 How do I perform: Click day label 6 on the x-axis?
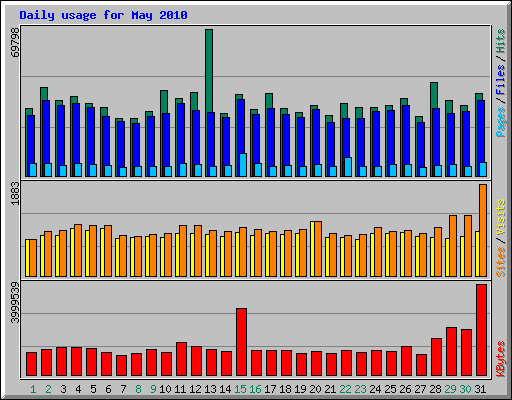pos(108,389)
